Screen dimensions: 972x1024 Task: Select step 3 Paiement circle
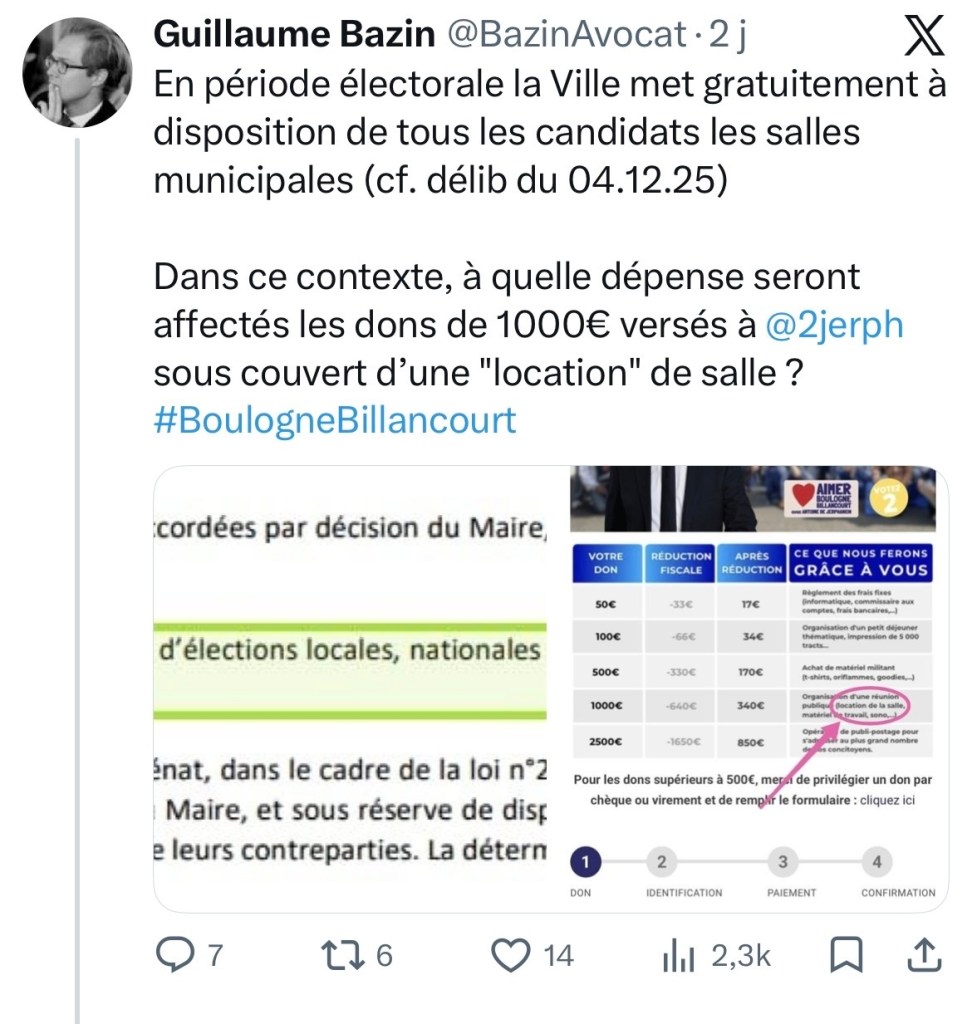(x=783, y=860)
